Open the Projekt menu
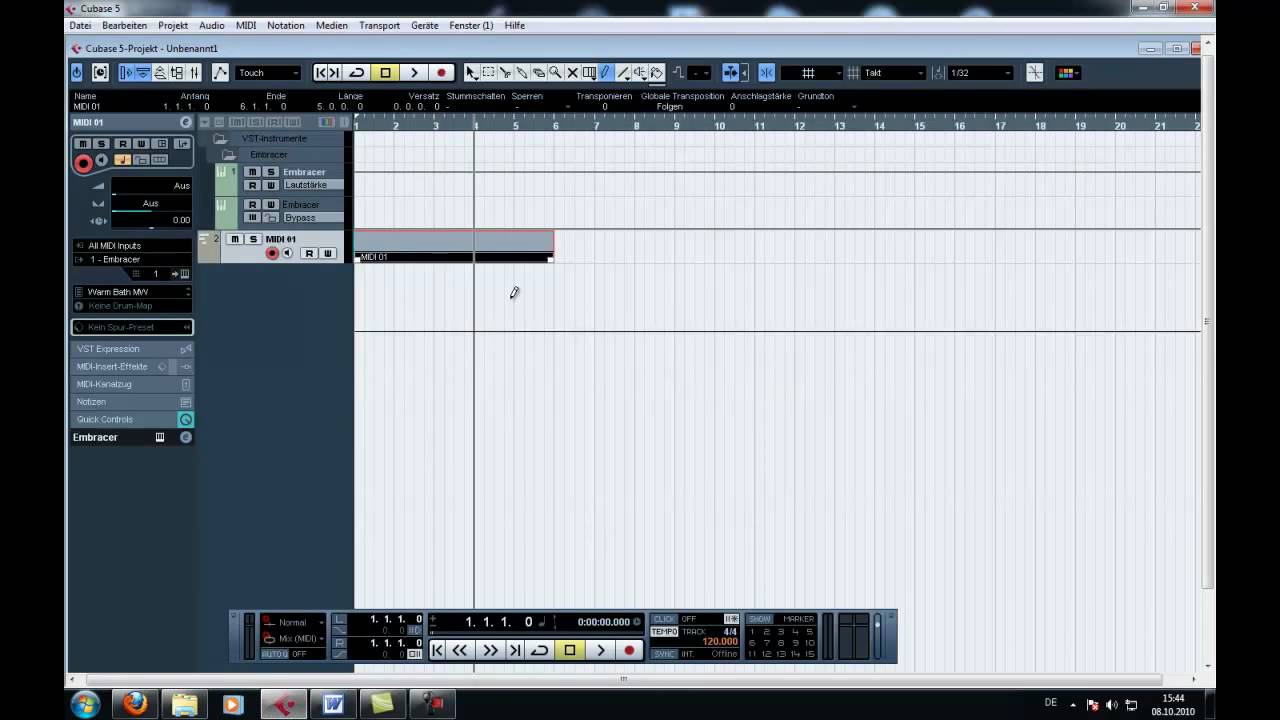The height and width of the screenshot is (720, 1280). (x=173, y=25)
